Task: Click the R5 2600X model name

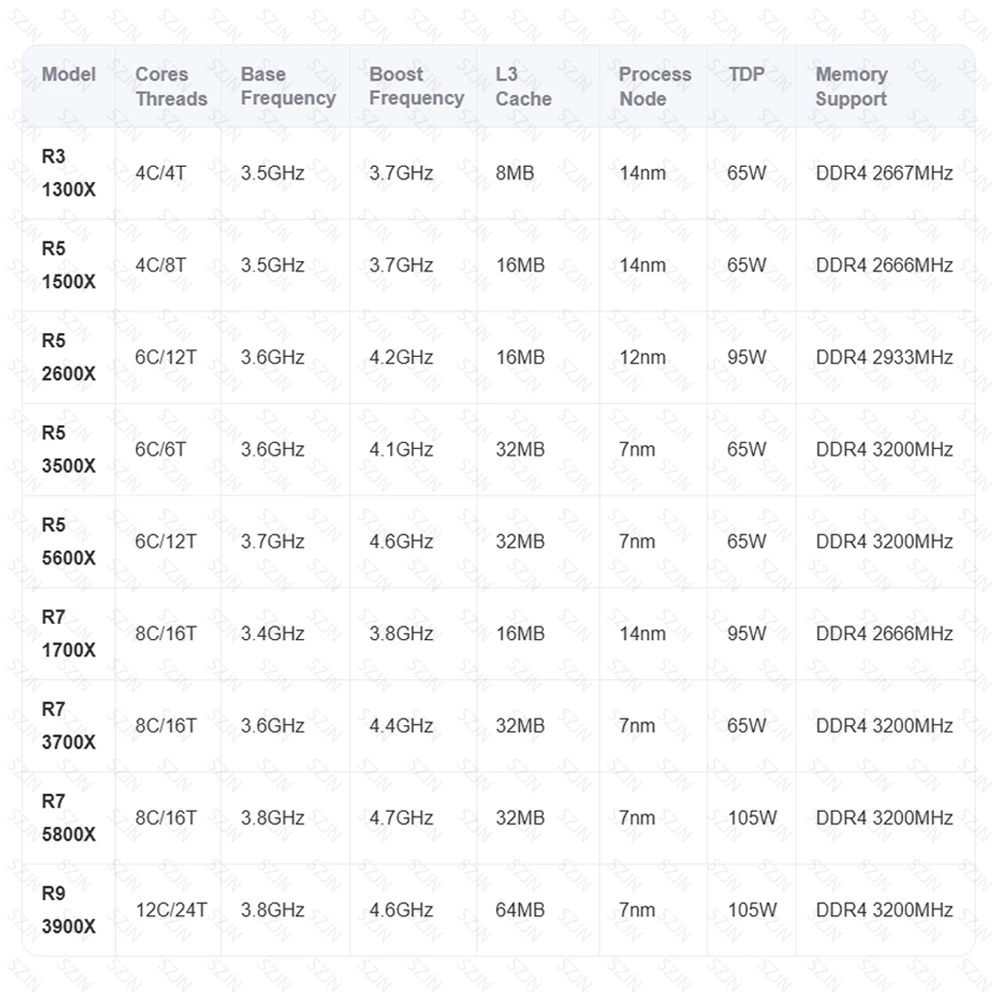Action: (69, 357)
